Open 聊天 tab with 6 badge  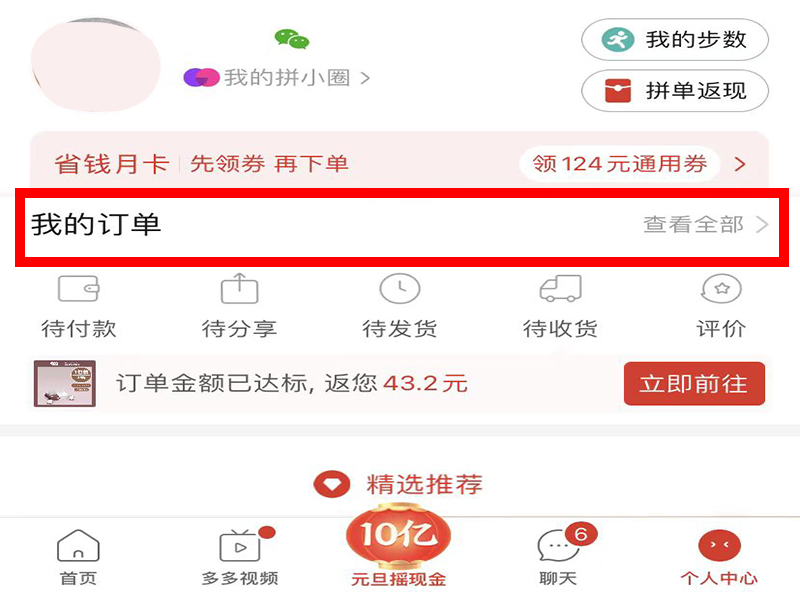tap(560, 555)
